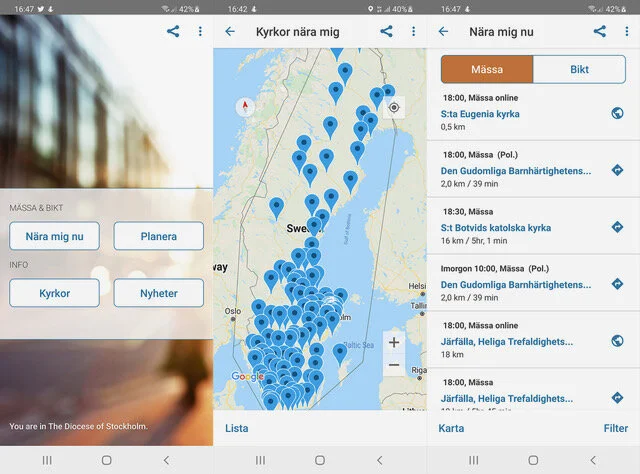Select church pin on Gotland island
Screen dimensions: 640x474
point(340,353)
